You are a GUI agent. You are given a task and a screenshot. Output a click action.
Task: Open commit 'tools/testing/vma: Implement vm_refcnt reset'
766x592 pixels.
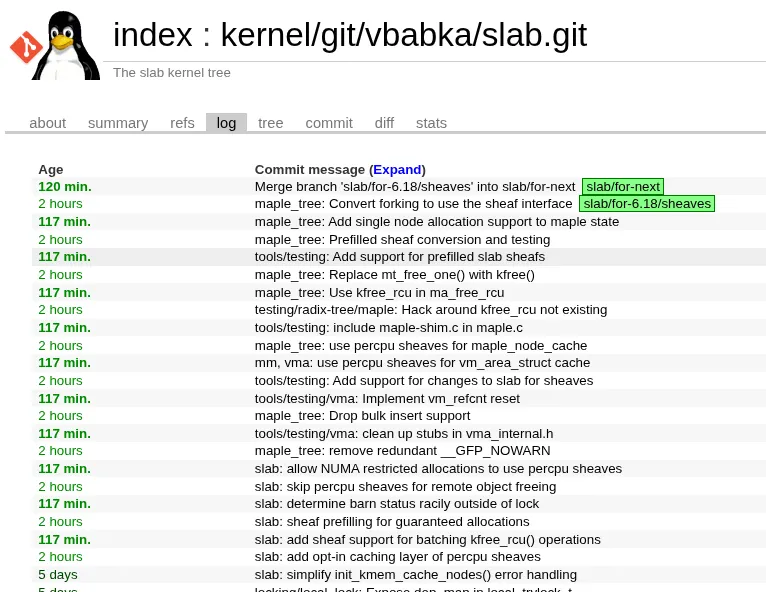[x=387, y=398]
